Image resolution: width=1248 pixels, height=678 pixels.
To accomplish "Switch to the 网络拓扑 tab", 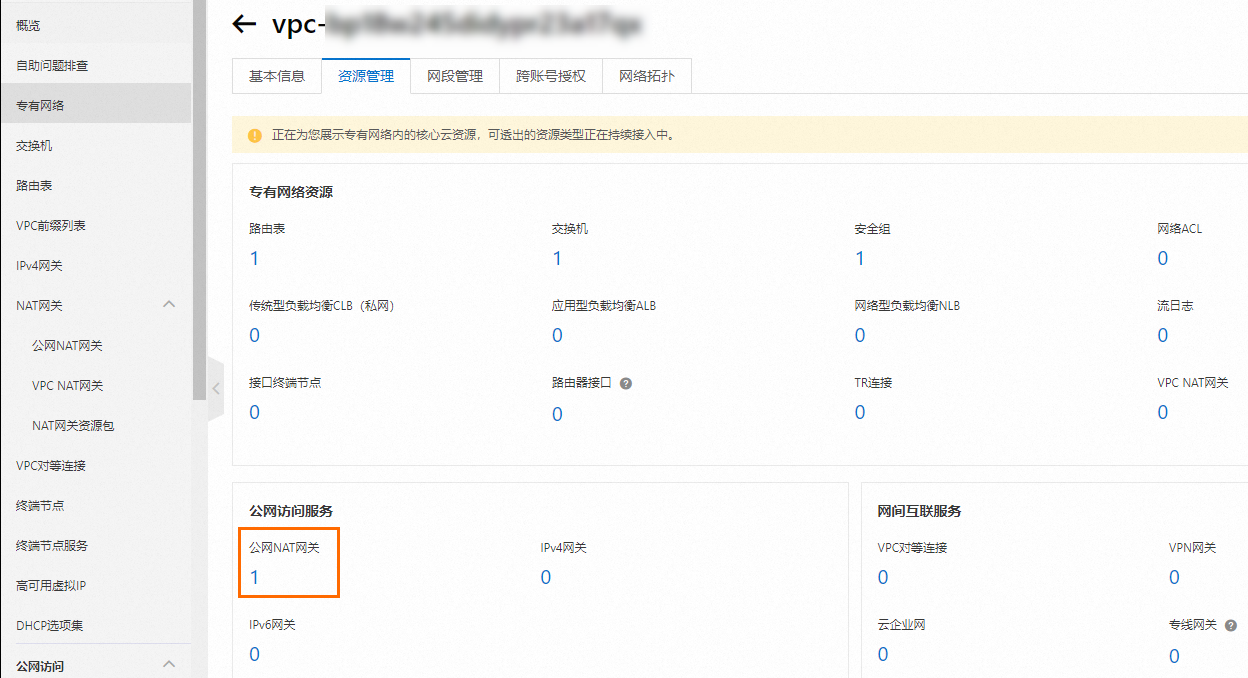I will click(x=647, y=76).
